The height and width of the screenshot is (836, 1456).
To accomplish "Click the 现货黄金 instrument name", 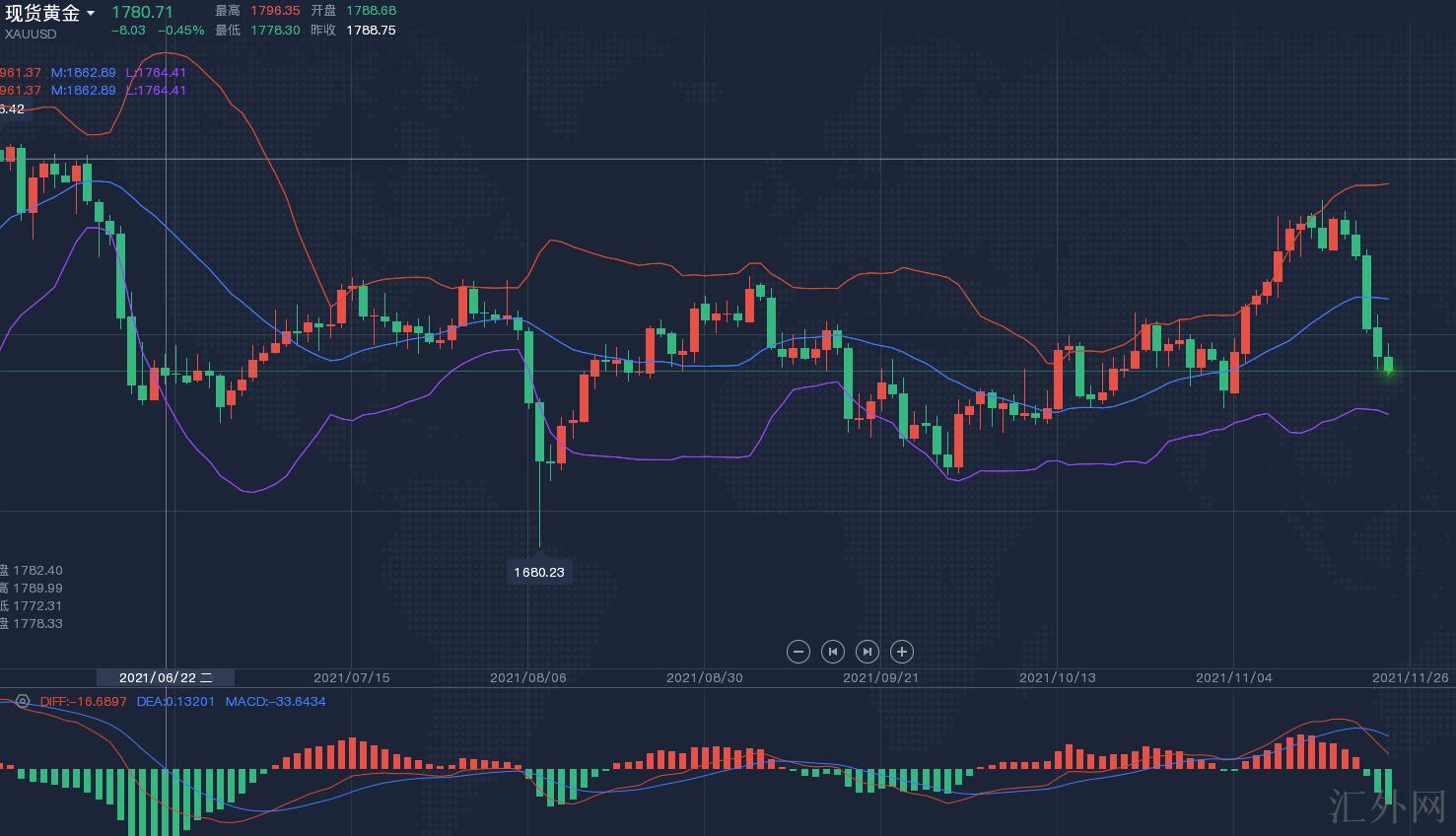I will point(42,13).
